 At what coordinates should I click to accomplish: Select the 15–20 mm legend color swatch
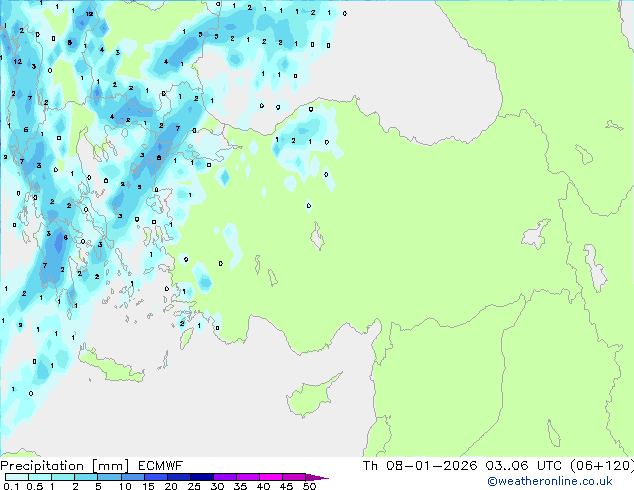click(155, 477)
